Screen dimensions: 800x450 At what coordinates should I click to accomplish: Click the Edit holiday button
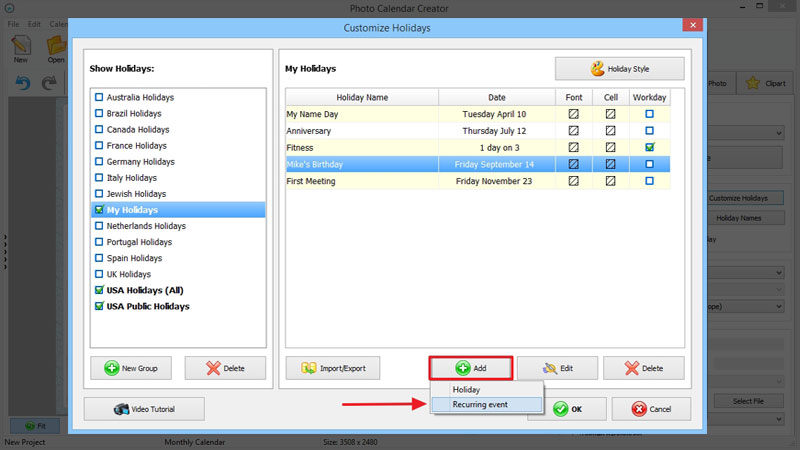tap(557, 368)
